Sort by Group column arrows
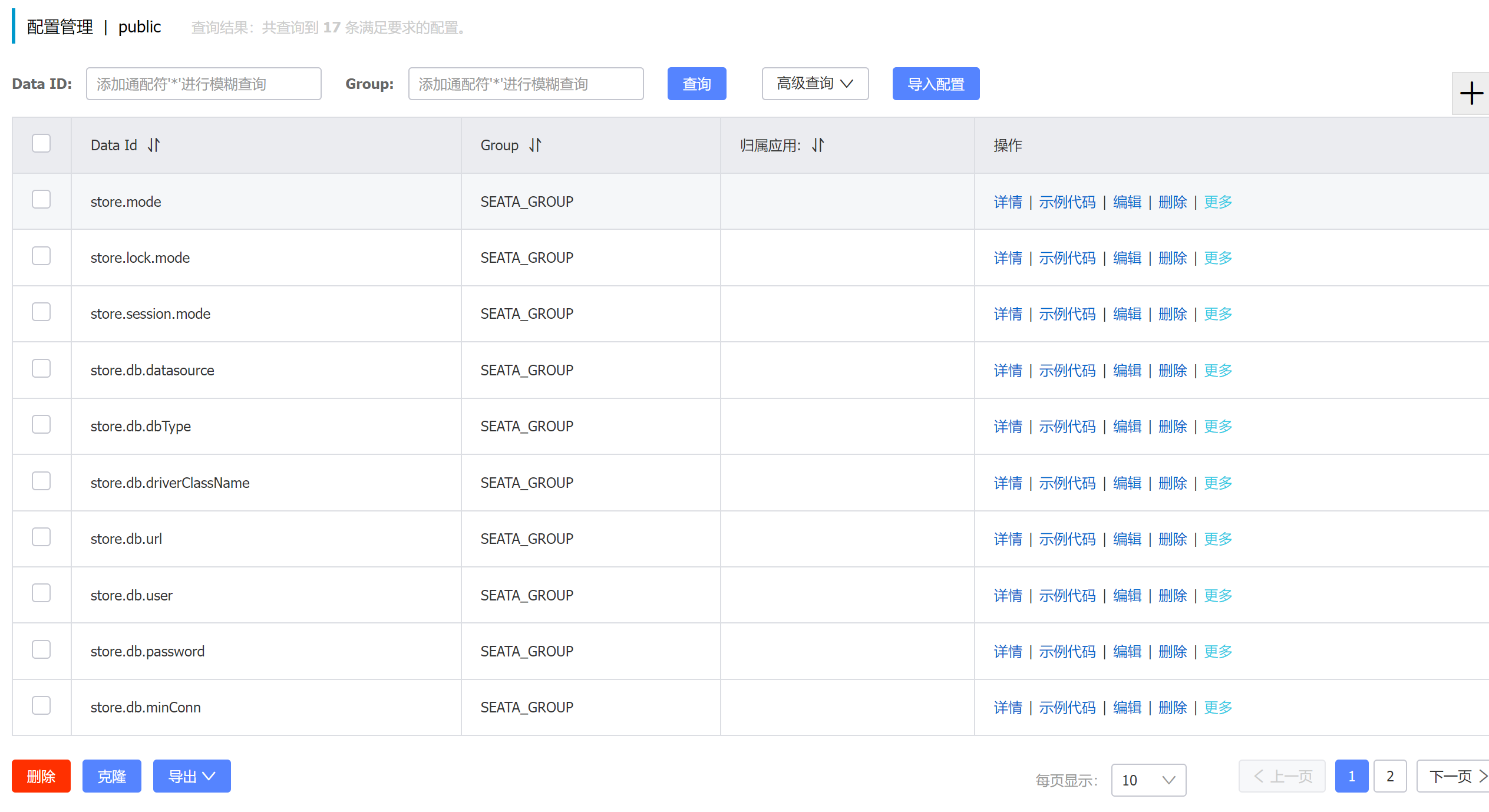 coord(535,145)
